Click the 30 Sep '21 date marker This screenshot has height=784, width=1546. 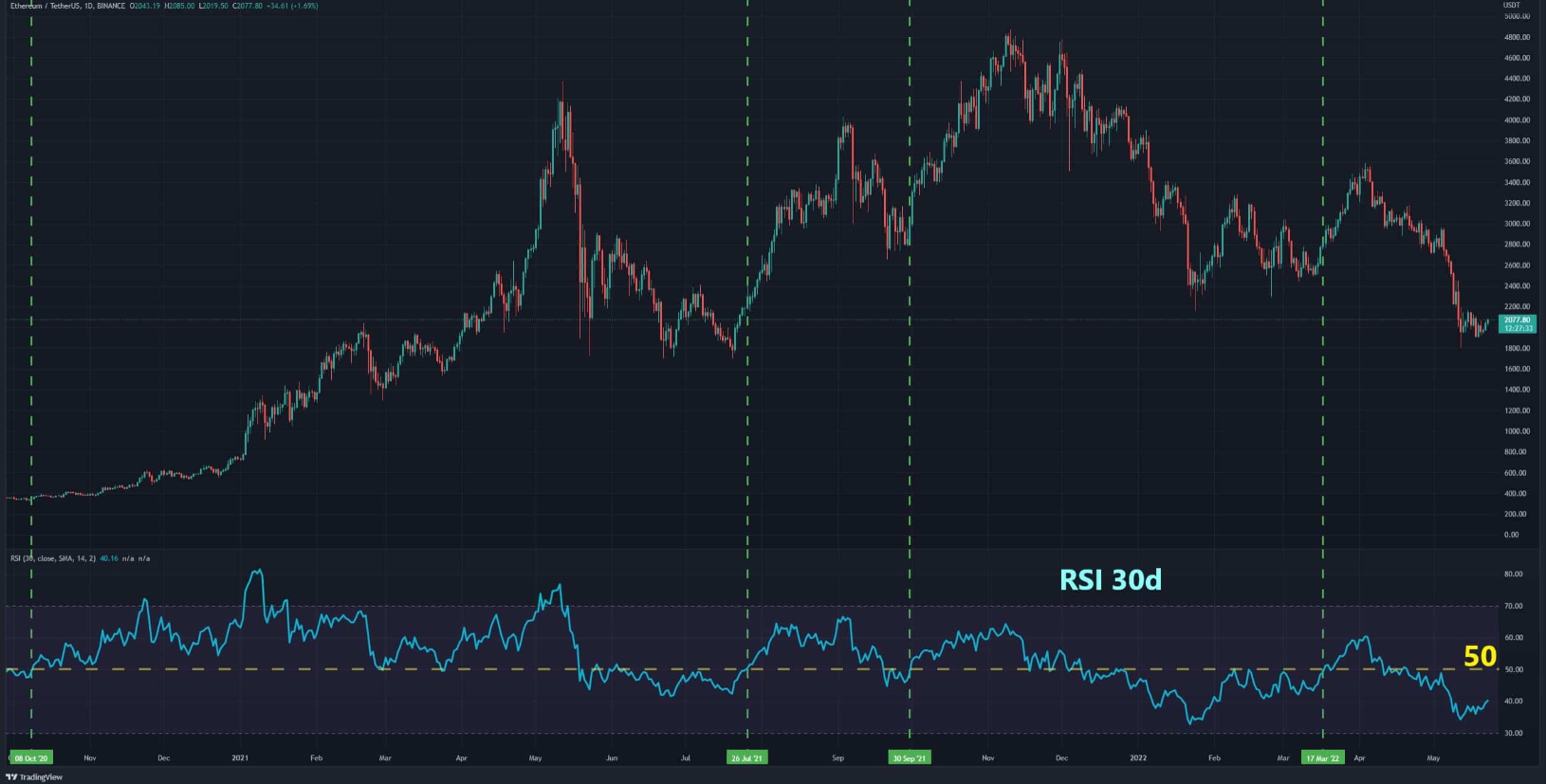(x=909, y=758)
